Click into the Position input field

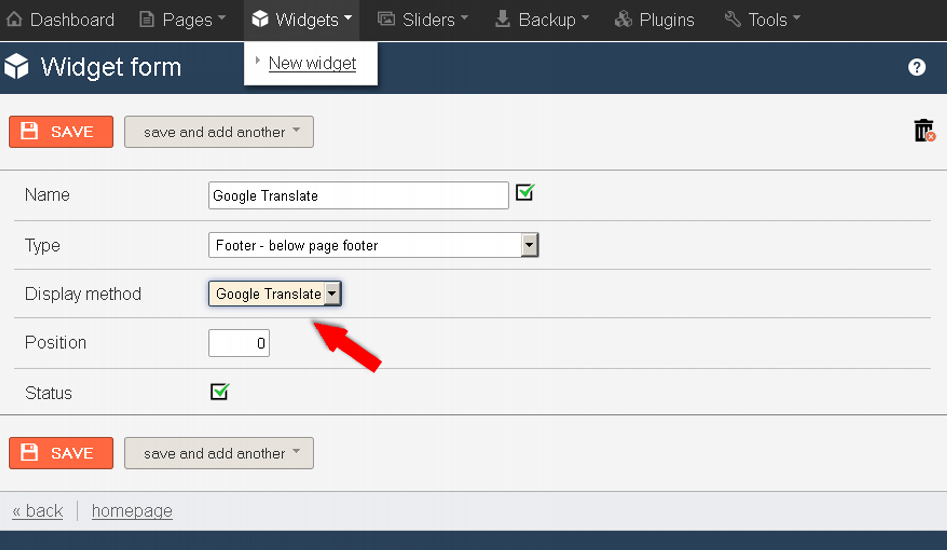click(239, 343)
